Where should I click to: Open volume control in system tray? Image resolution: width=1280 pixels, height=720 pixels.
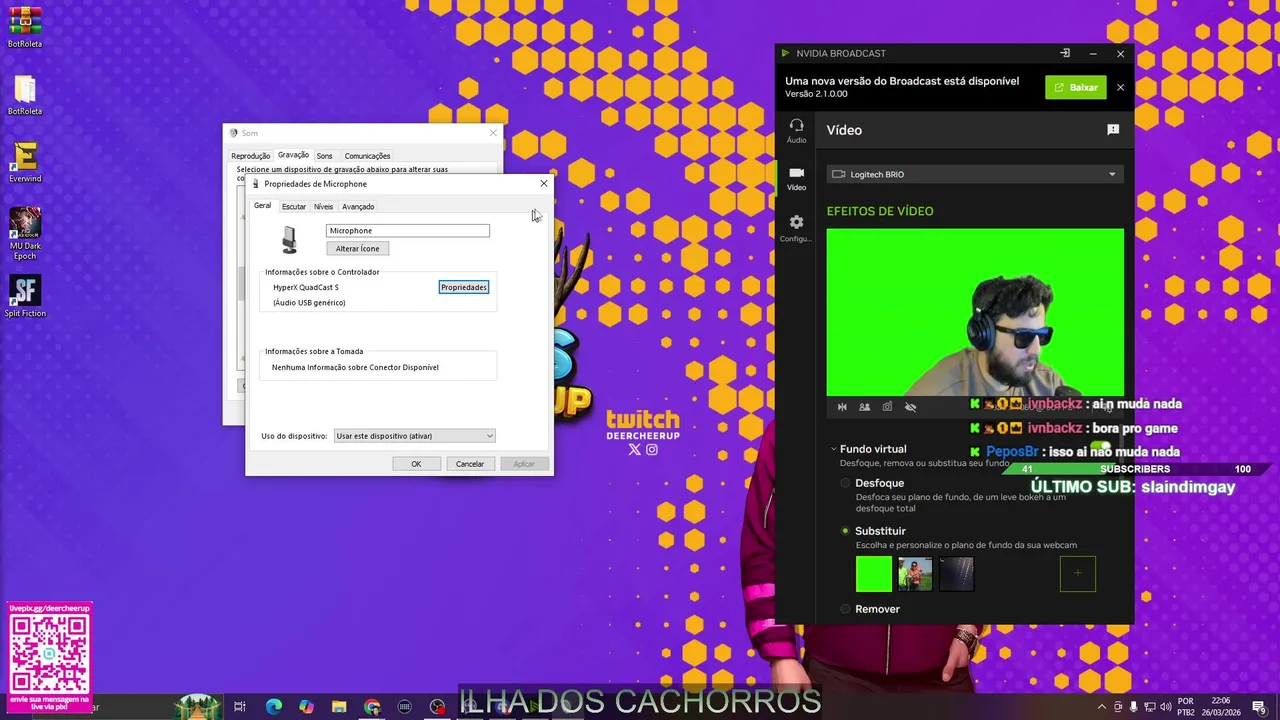(1165, 707)
